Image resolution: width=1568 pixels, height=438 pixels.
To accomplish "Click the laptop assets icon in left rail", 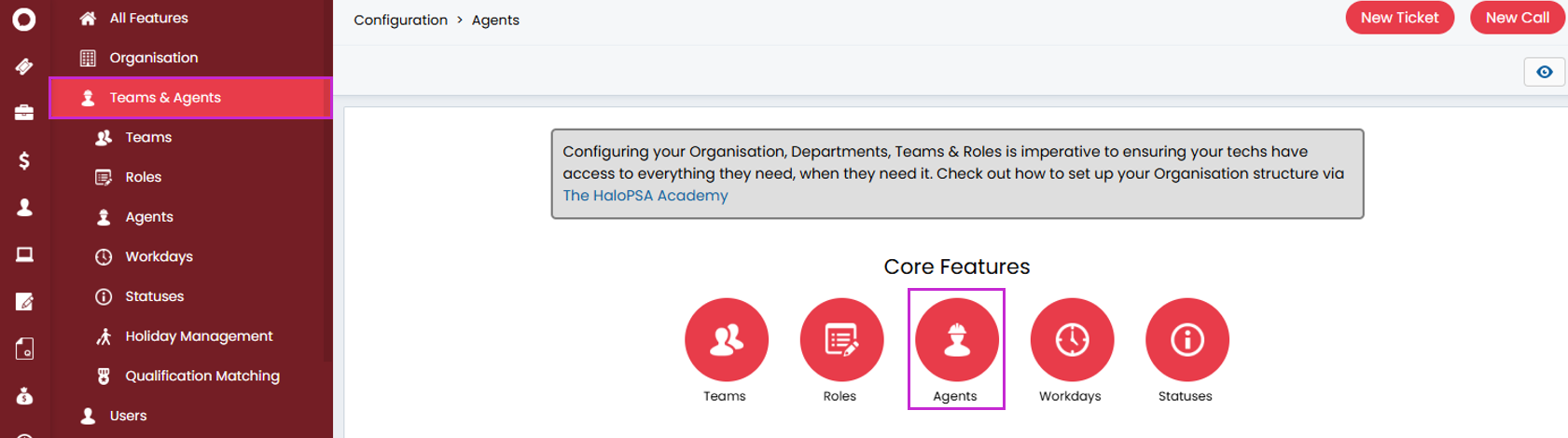I will 24,254.
